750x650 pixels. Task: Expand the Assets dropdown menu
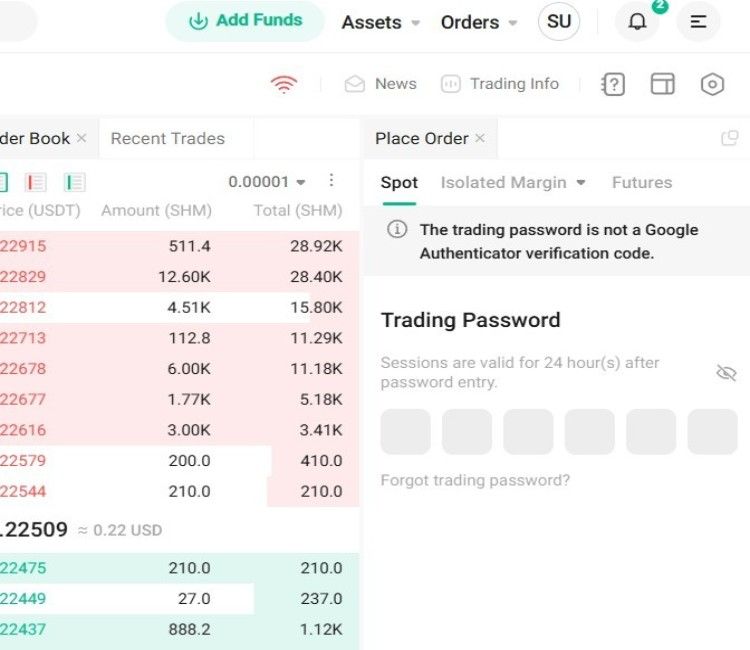click(381, 22)
